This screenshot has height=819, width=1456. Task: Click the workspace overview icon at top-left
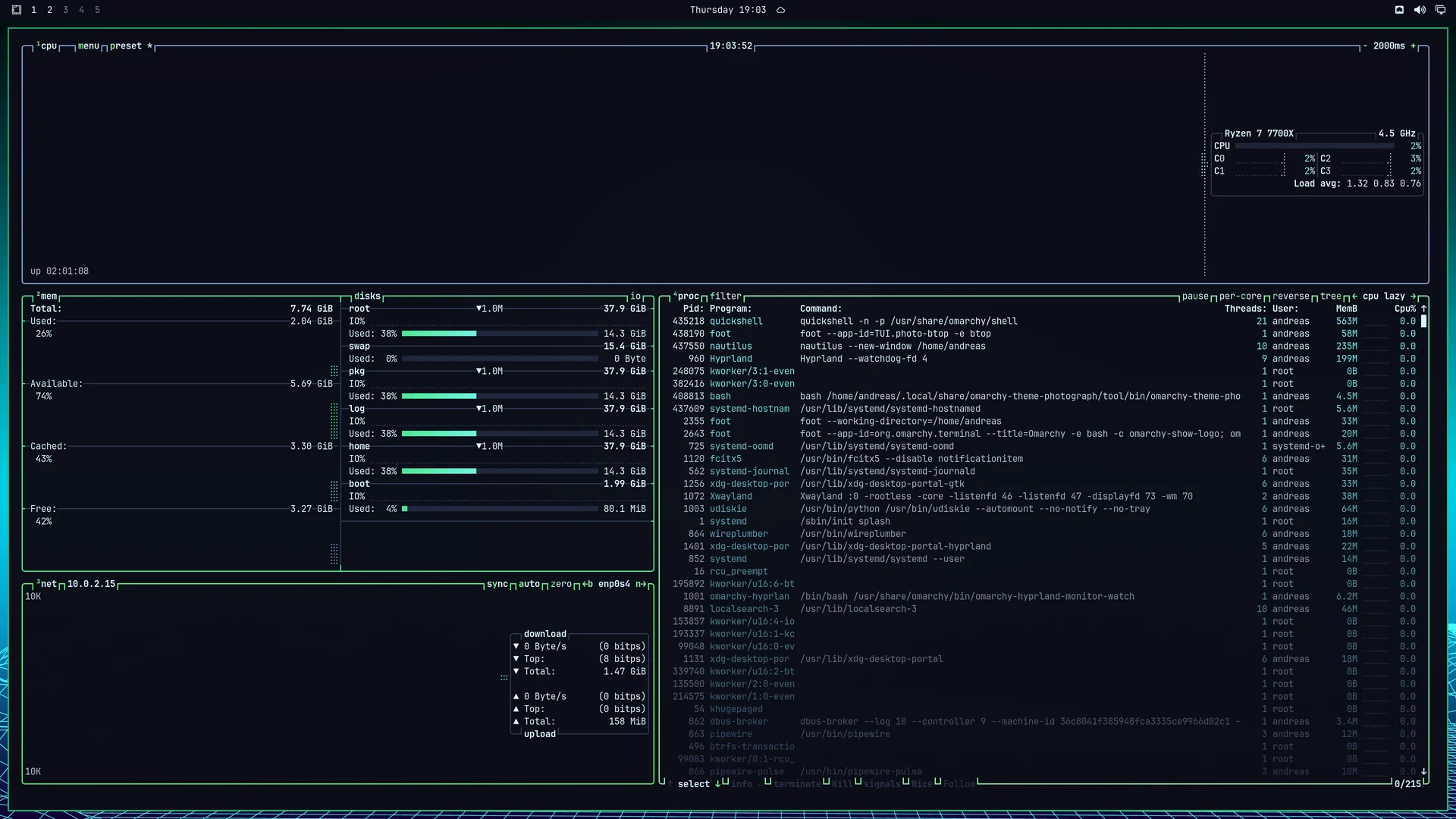17,10
